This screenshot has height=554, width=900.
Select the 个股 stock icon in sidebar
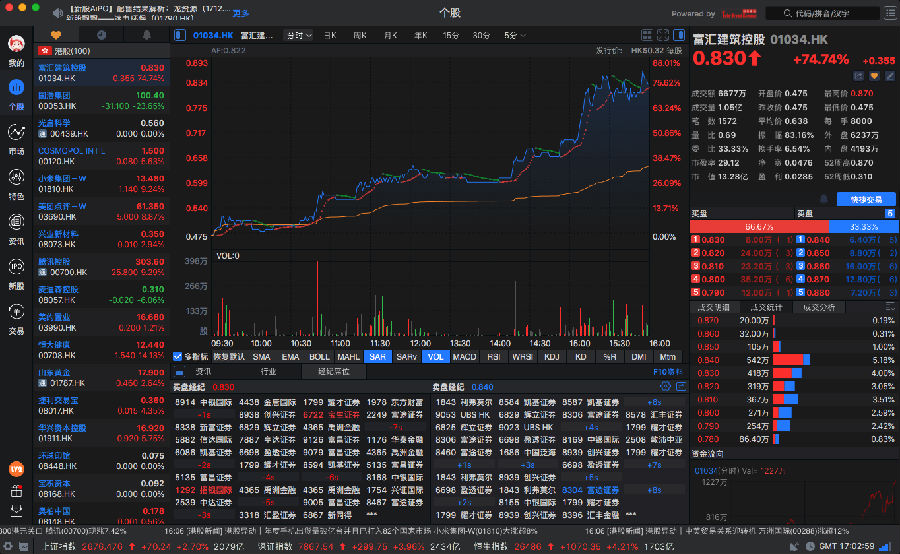(16, 88)
